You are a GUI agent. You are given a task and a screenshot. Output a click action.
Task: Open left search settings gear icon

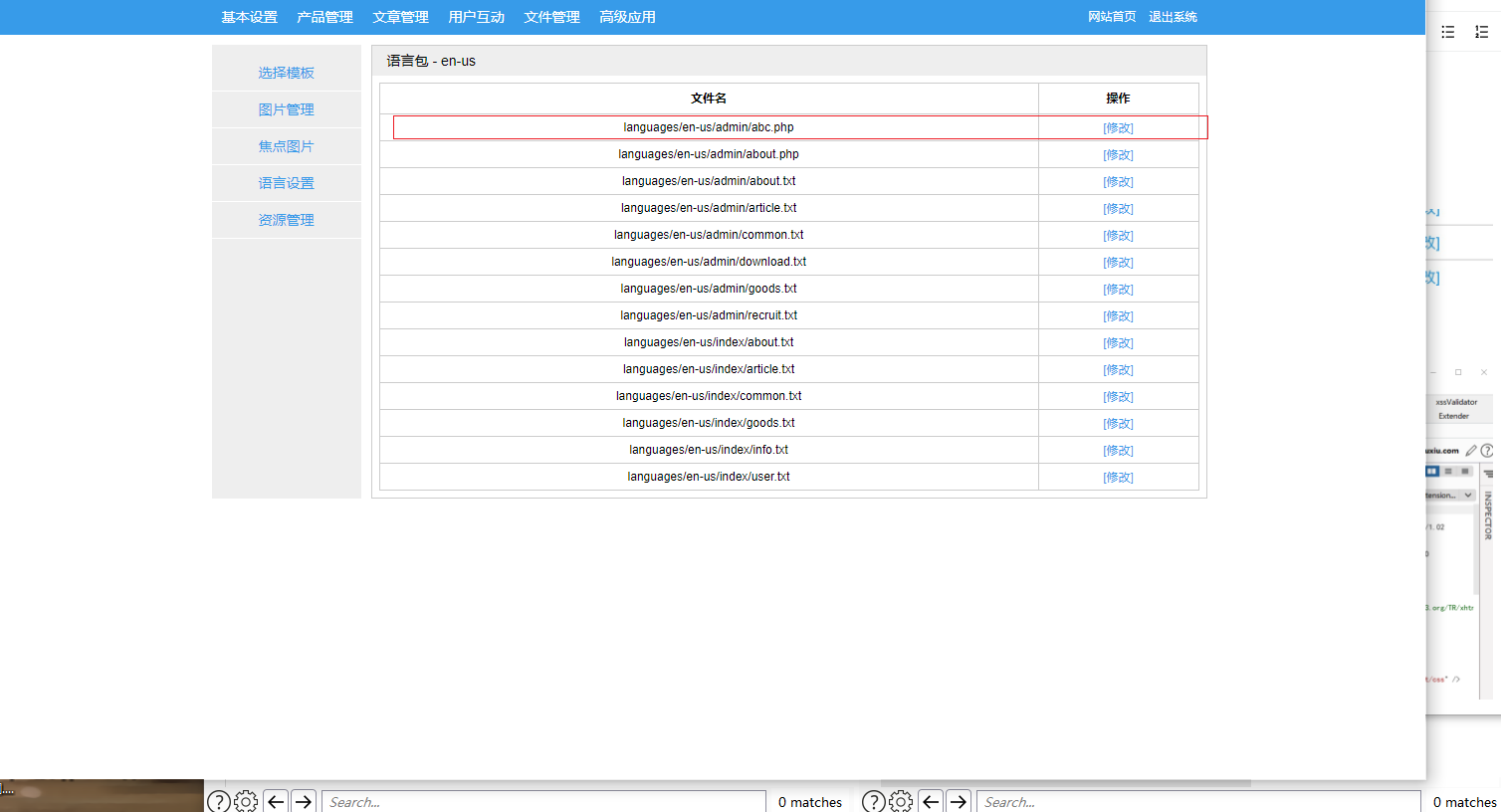tap(246, 801)
